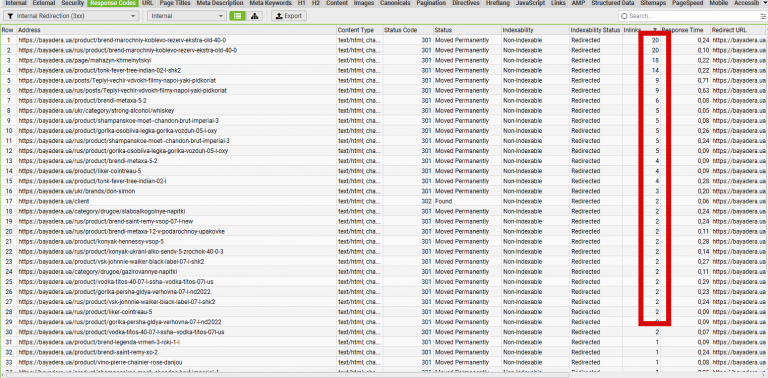Open the H1 tab
The height and width of the screenshot is (378, 768).
pos(302,3)
